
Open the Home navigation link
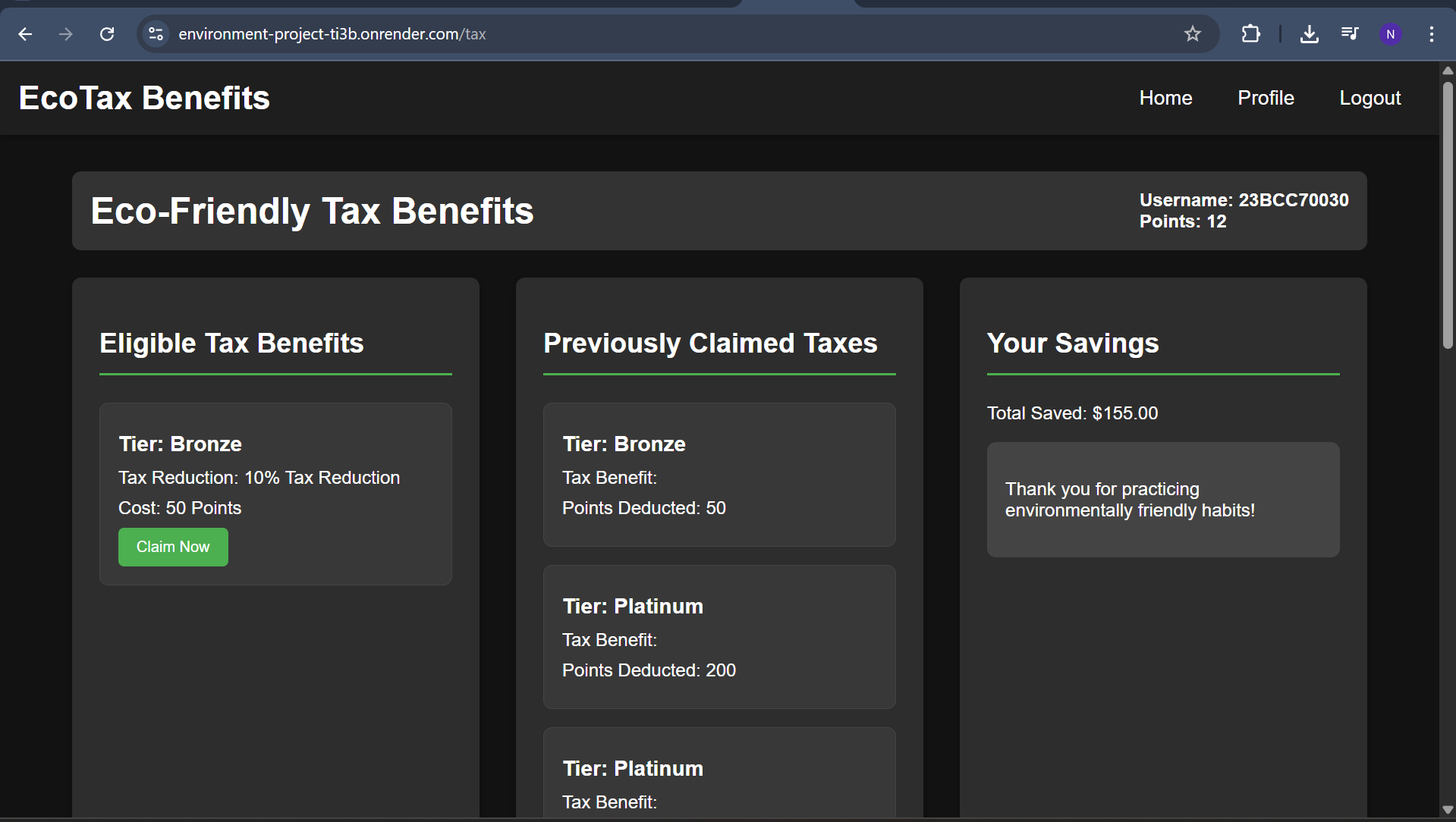1165,98
